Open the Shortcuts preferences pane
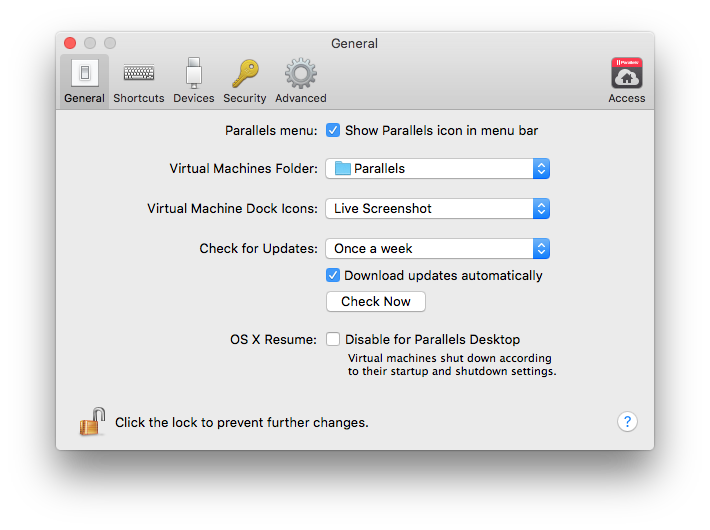Image resolution: width=710 pixels, height=530 pixels. [138, 80]
